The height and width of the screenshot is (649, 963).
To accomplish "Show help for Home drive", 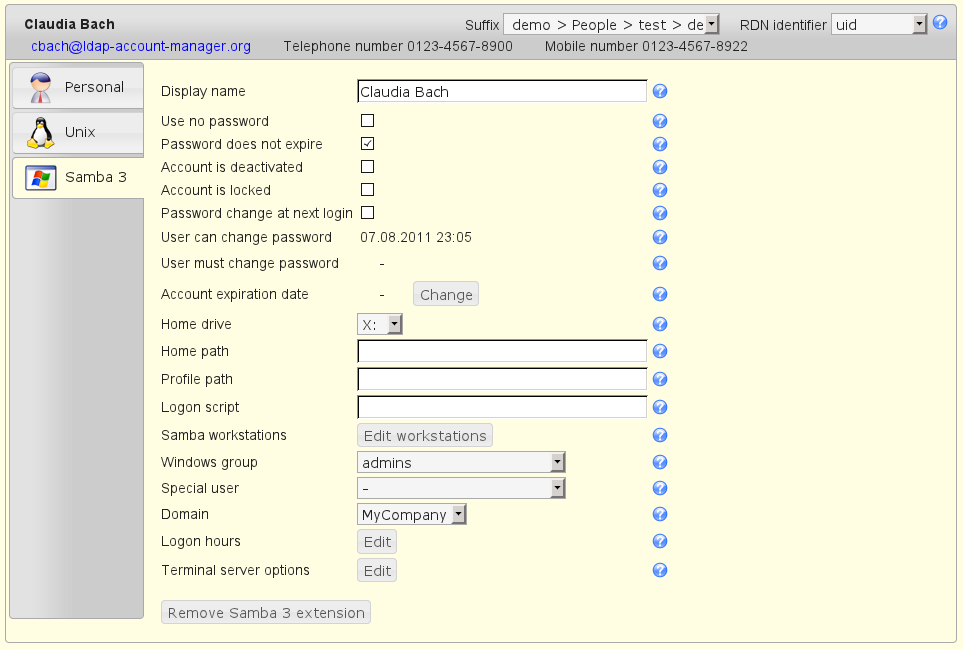I will click(x=660, y=324).
